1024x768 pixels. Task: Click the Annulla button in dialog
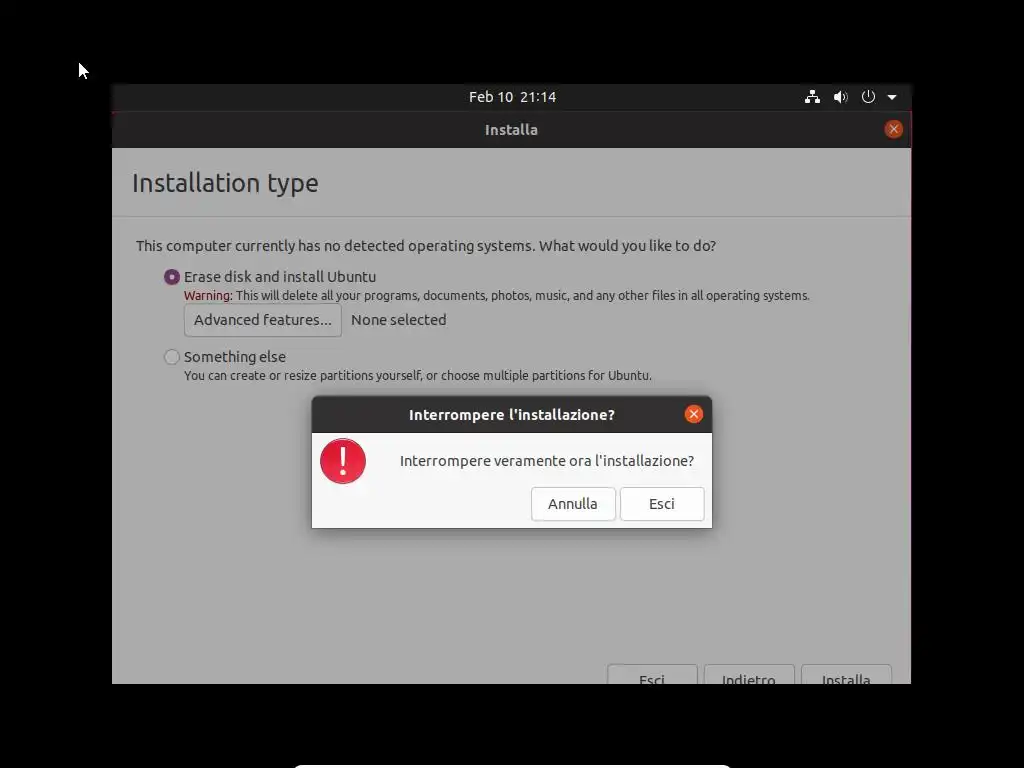point(573,504)
